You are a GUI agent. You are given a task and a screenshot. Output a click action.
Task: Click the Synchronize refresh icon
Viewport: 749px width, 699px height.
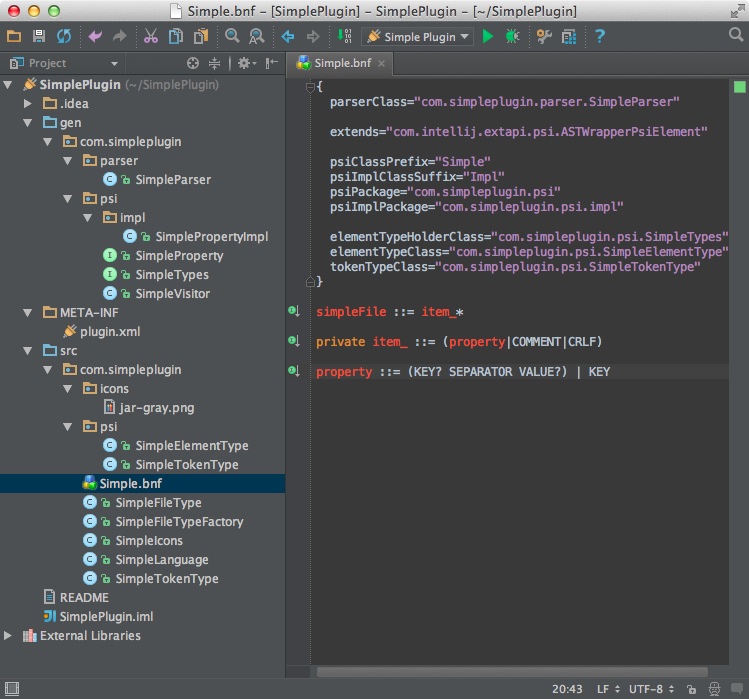coord(64,37)
